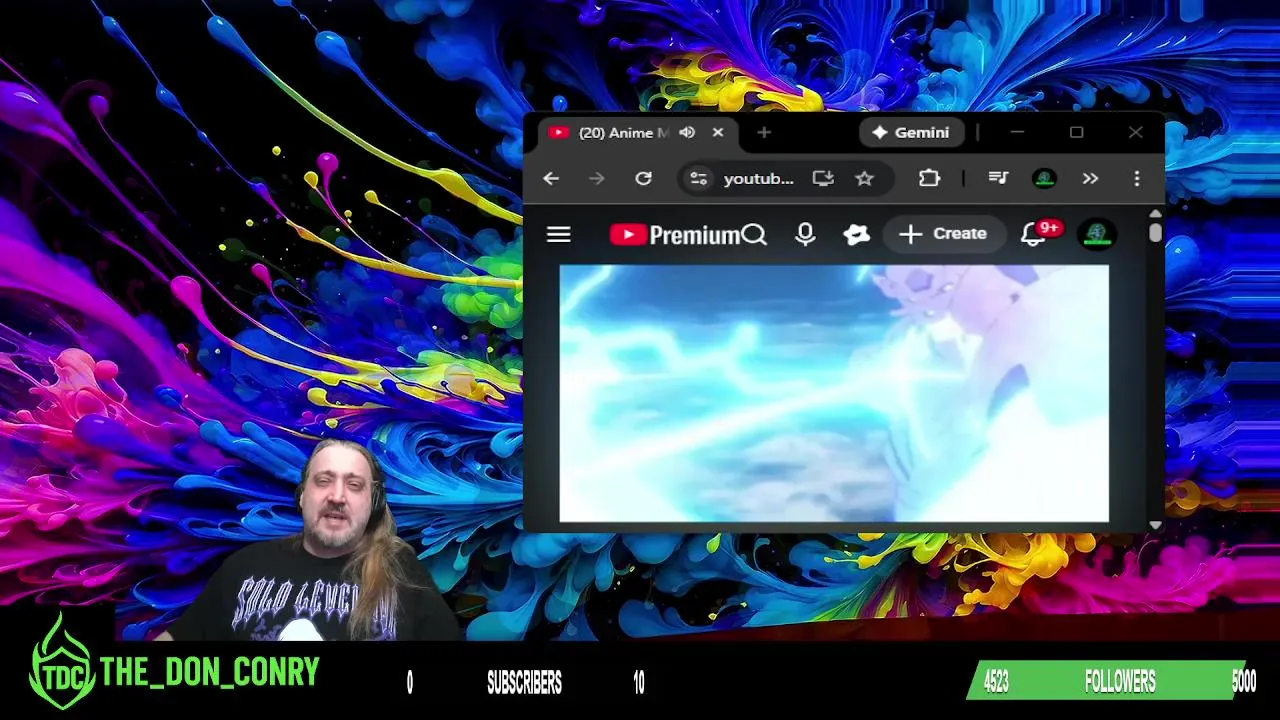Click the scrollbar down arrow
The height and width of the screenshot is (720, 1280).
[x=1156, y=525]
